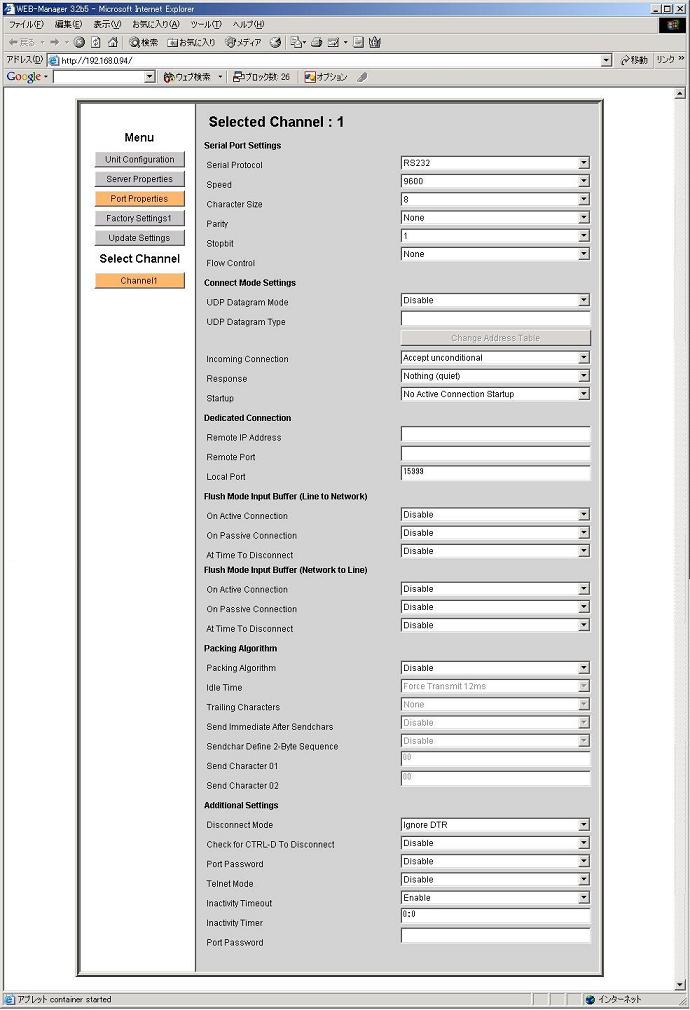
Task: Open the UDP Datagram Mode dropdown
Action: pos(495,300)
